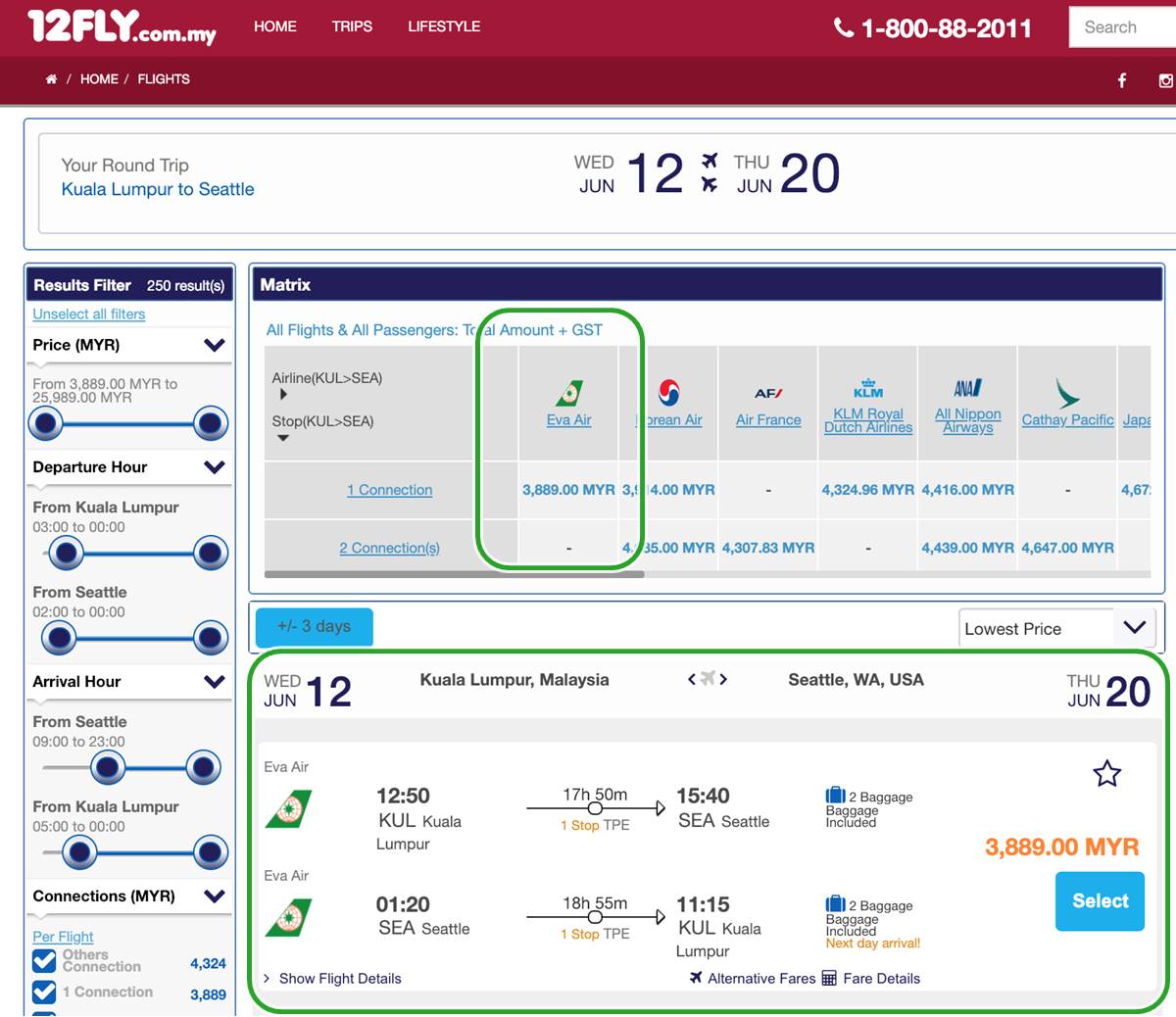Click the KLM logo in matrix

868,389
